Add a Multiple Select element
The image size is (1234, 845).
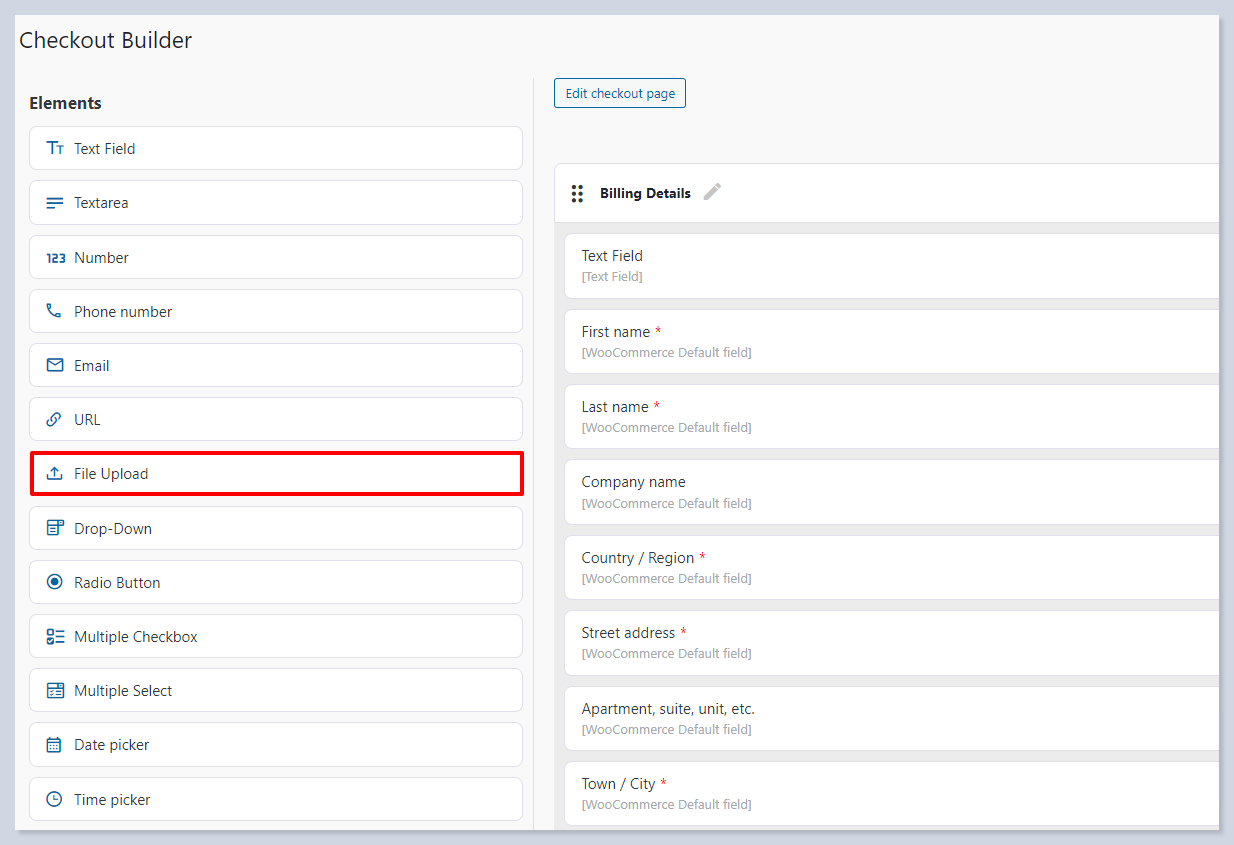point(275,690)
